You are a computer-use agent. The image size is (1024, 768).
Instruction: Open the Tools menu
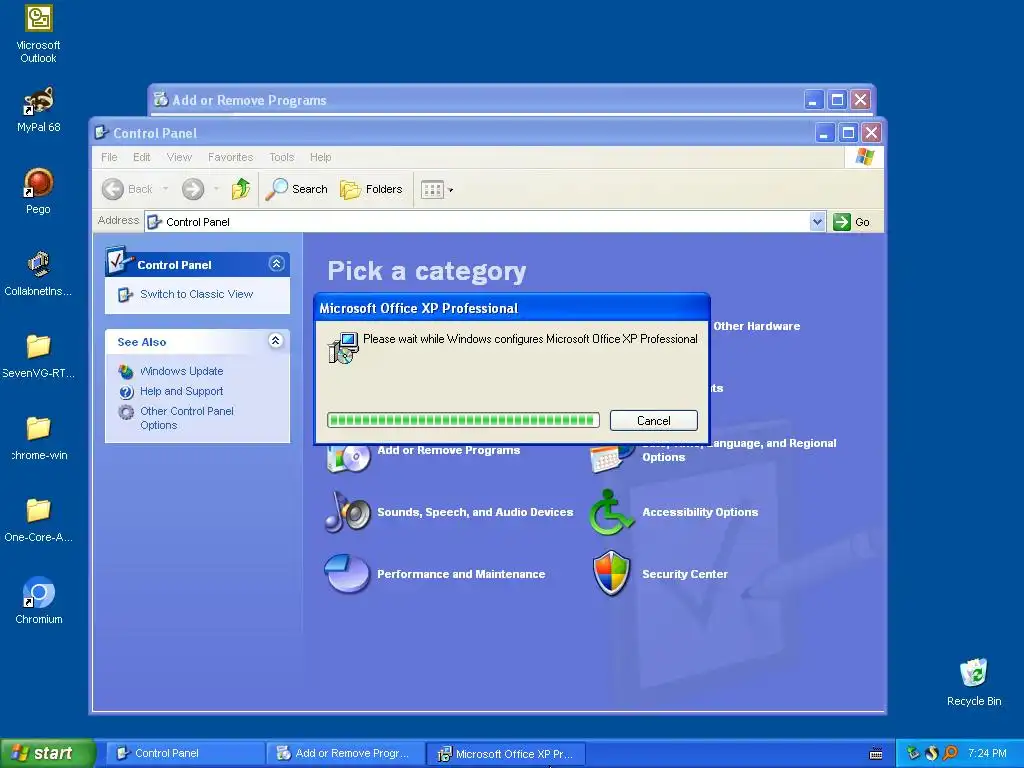pyautogui.click(x=281, y=157)
